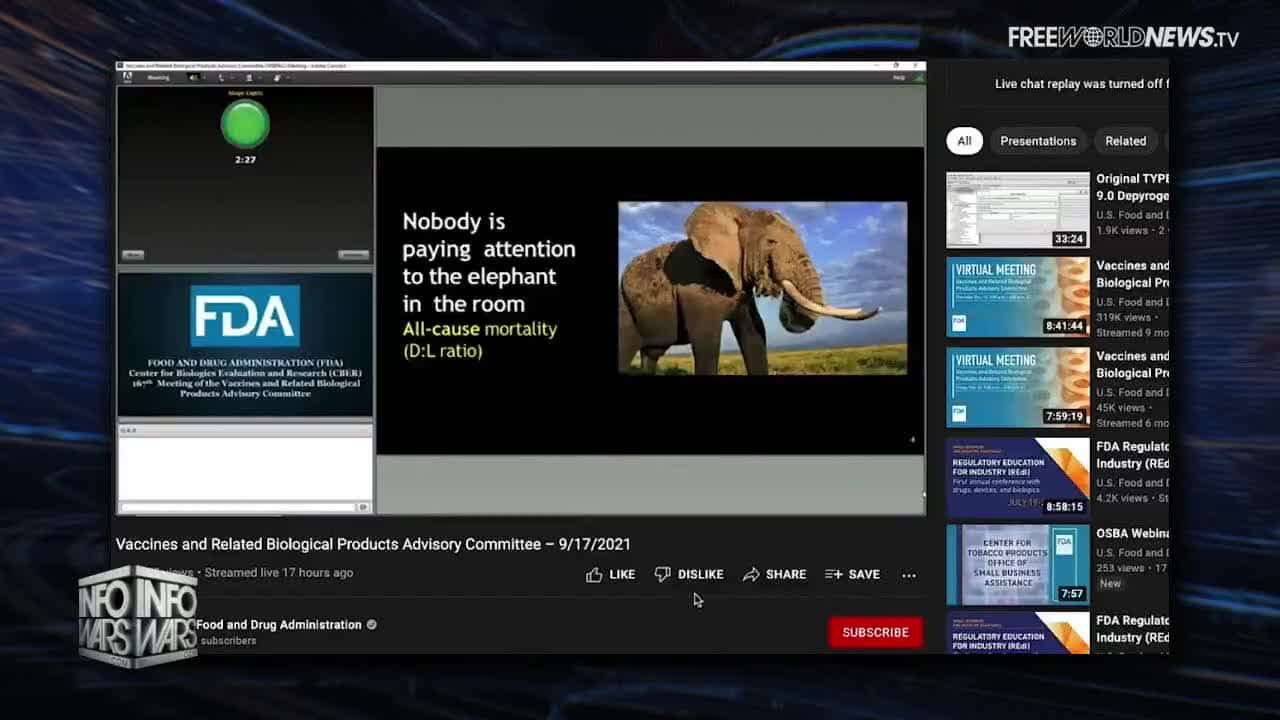Screen dimensions: 1280x720
Task: Click the 'All-cause mortality' slide text
Action: [480, 329]
